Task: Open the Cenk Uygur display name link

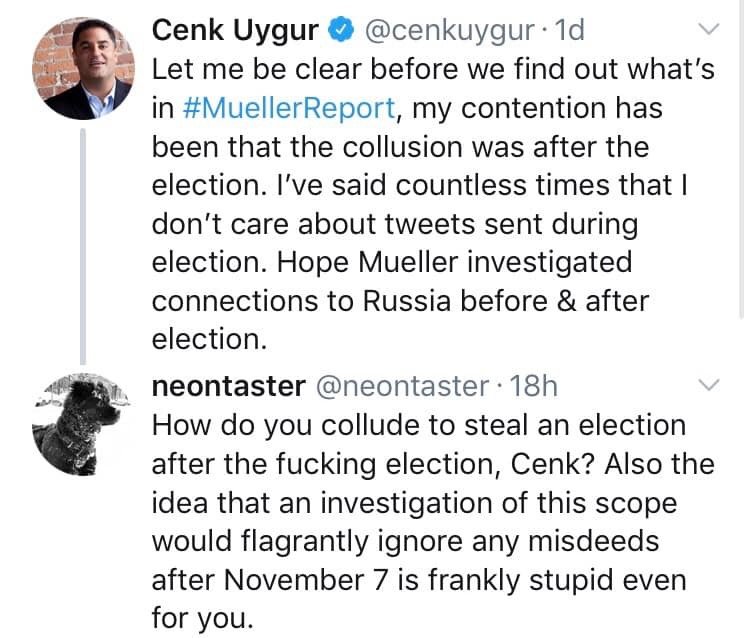Action: [235, 31]
